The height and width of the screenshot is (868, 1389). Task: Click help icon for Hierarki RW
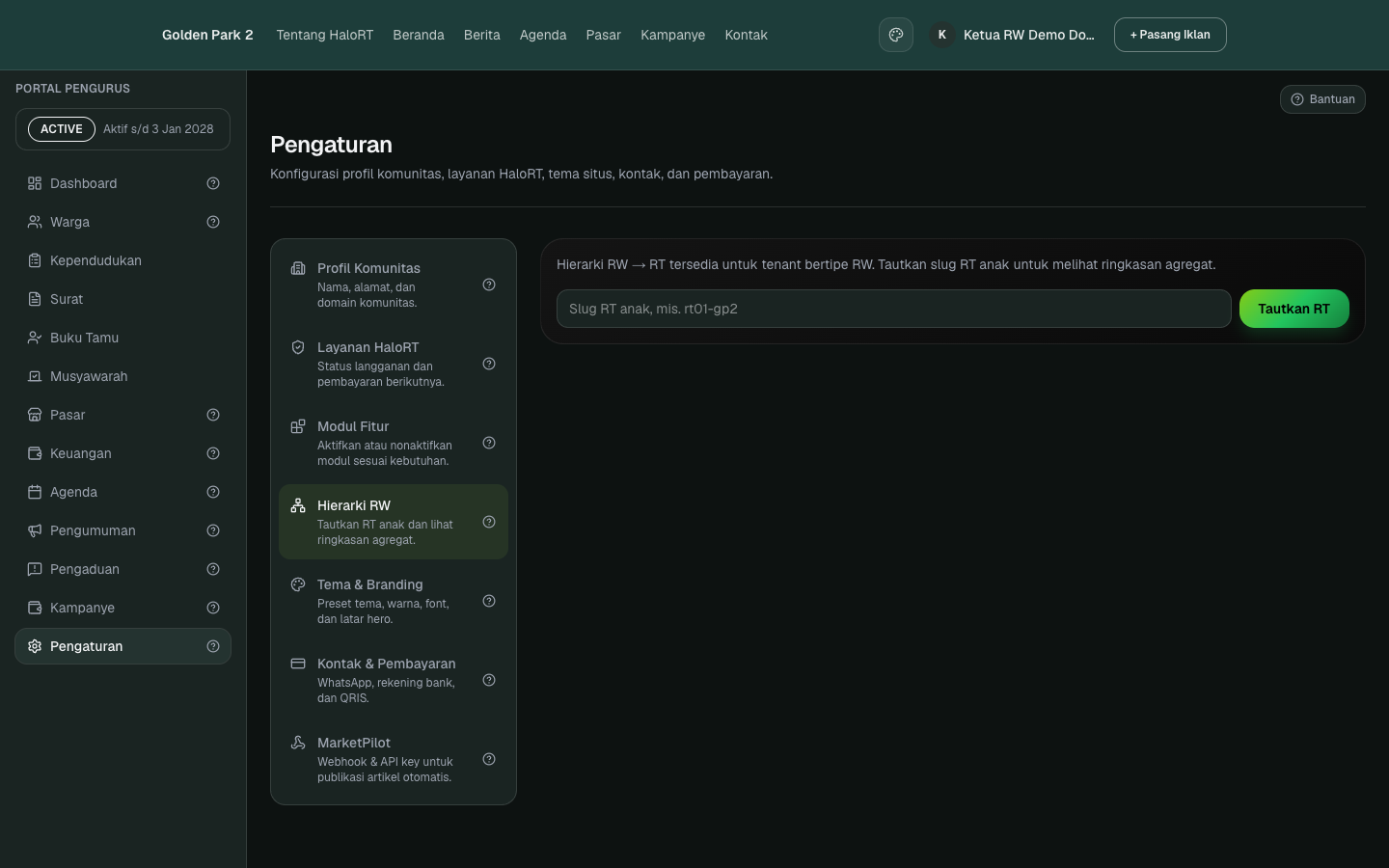tap(489, 522)
